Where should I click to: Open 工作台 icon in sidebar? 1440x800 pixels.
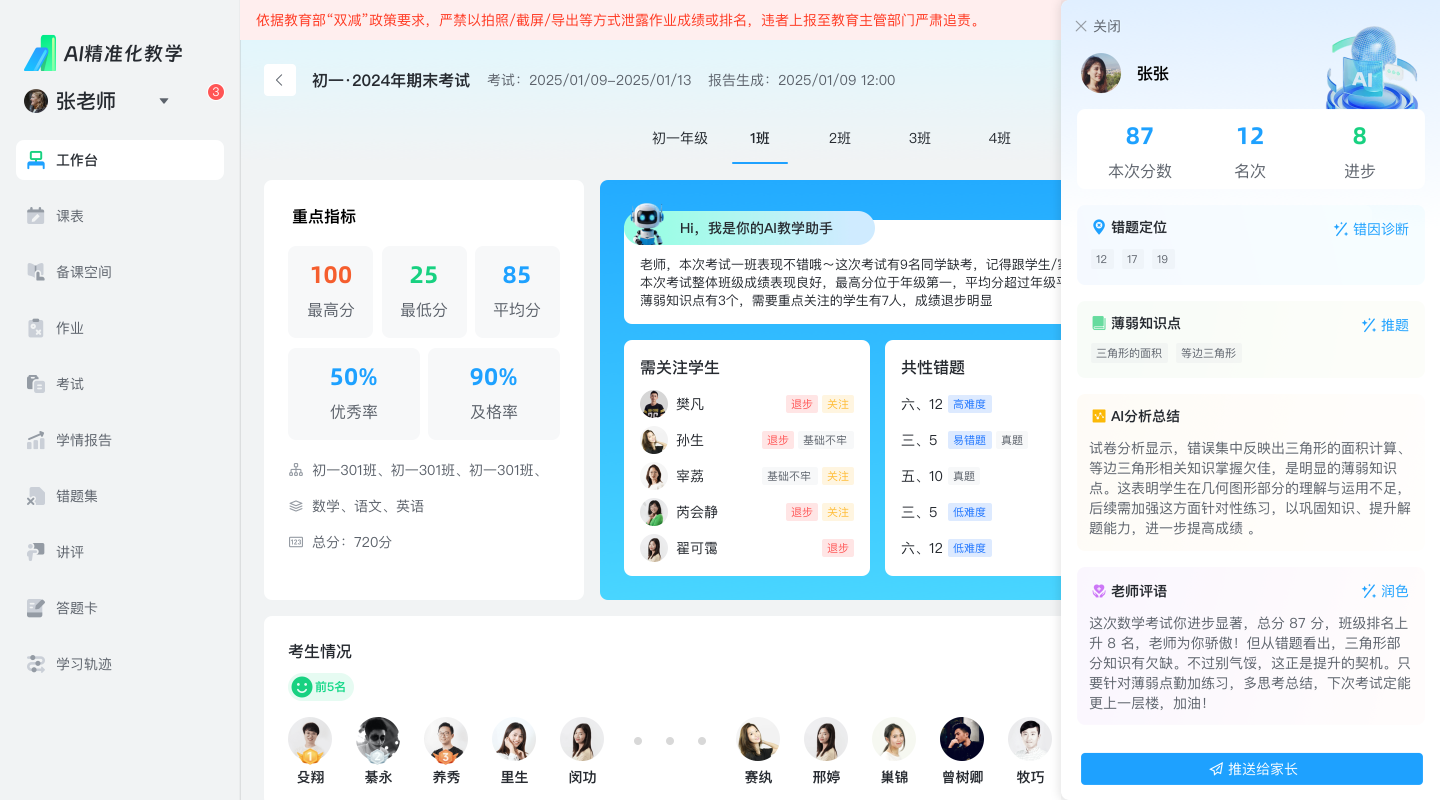point(36,160)
